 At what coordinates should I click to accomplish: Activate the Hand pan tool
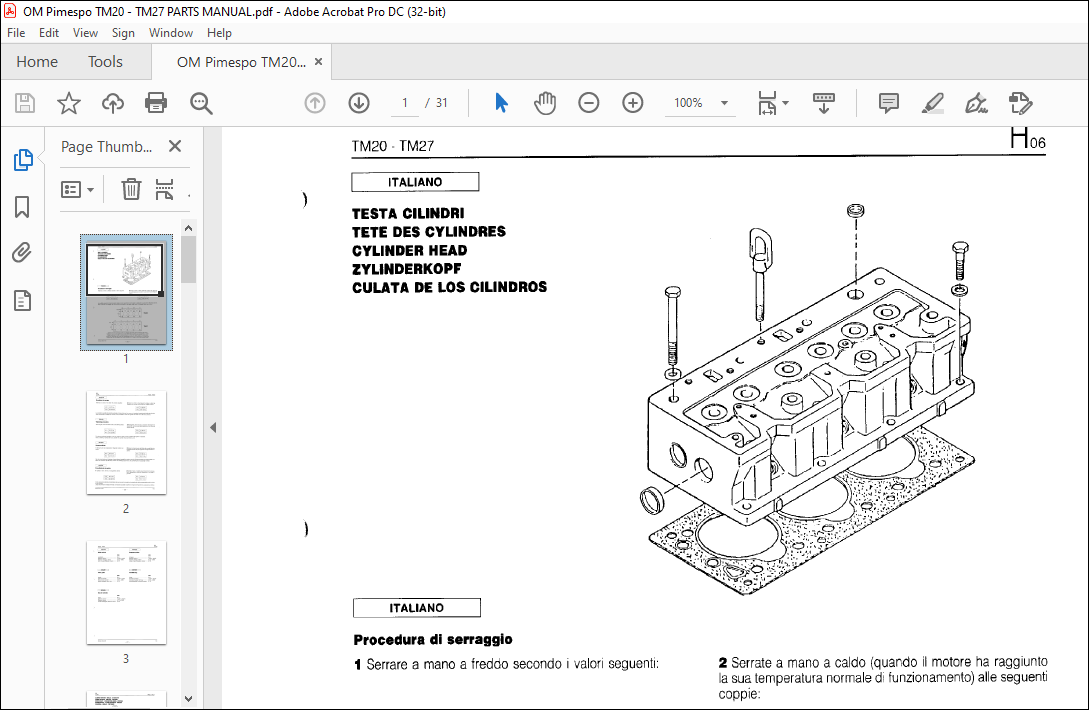[x=545, y=103]
